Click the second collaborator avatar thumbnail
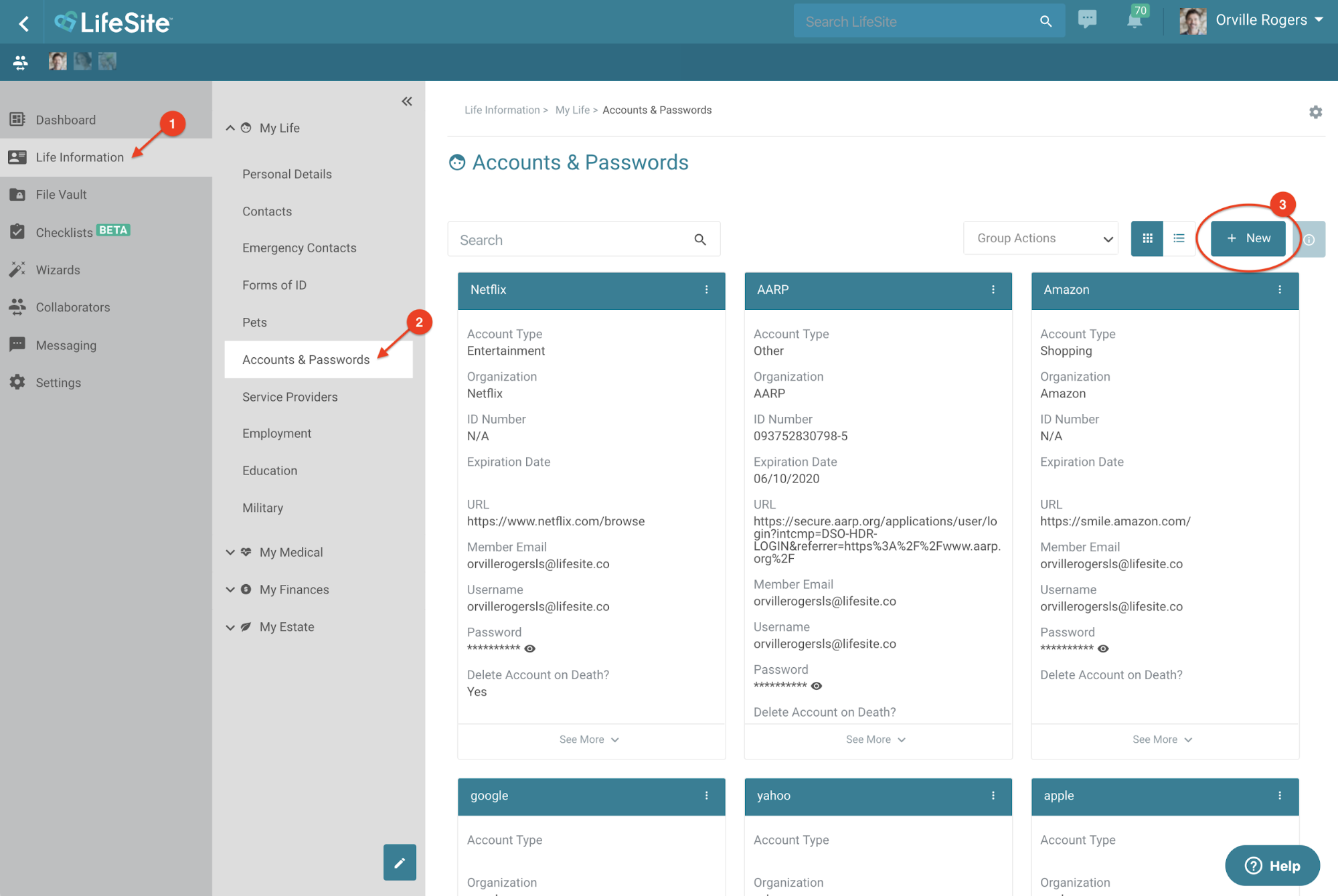The image size is (1338, 896). (82, 62)
